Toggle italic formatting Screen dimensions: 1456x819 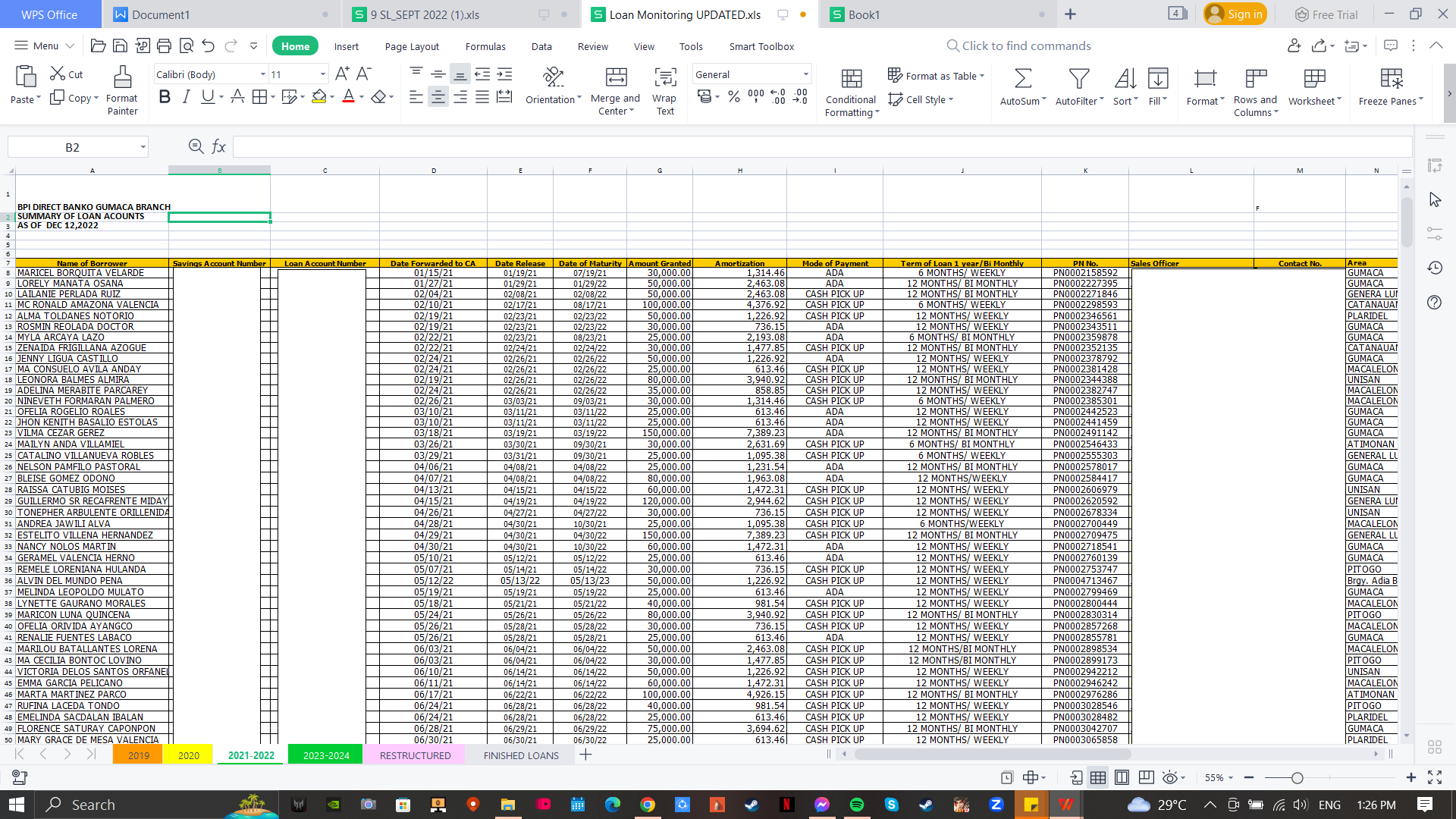pyautogui.click(x=186, y=97)
